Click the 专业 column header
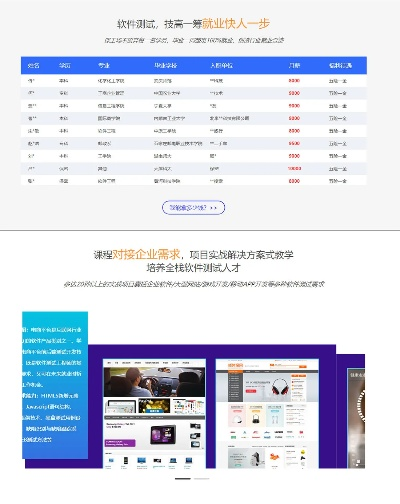This screenshot has width=400, height=504. 104,65
